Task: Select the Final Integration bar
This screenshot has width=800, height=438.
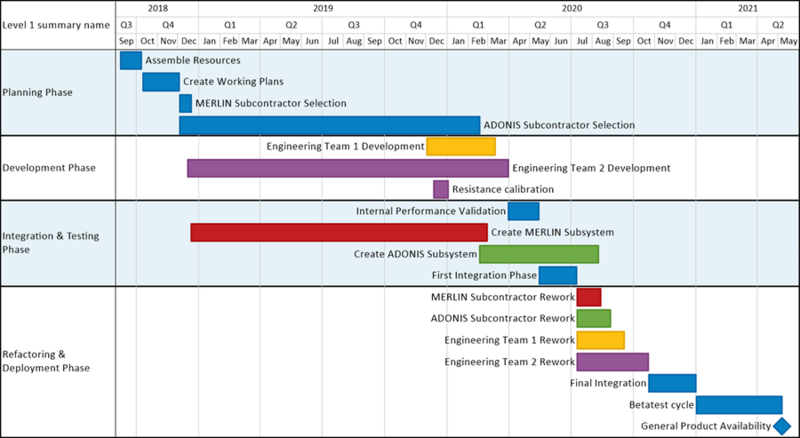Action: coord(672,383)
